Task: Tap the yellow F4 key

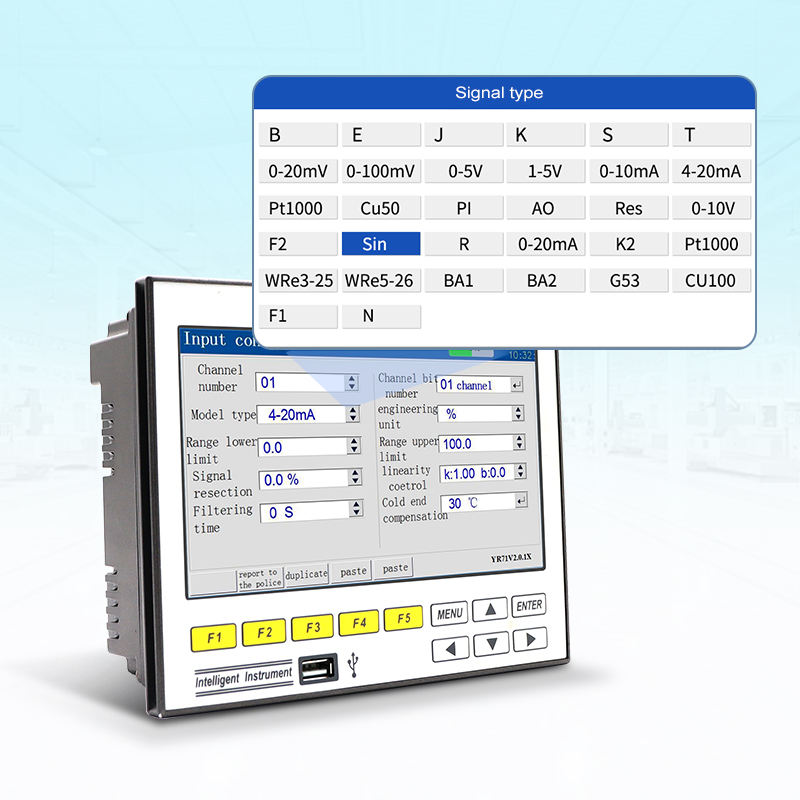Action: pyautogui.click(x=359, y=622)
